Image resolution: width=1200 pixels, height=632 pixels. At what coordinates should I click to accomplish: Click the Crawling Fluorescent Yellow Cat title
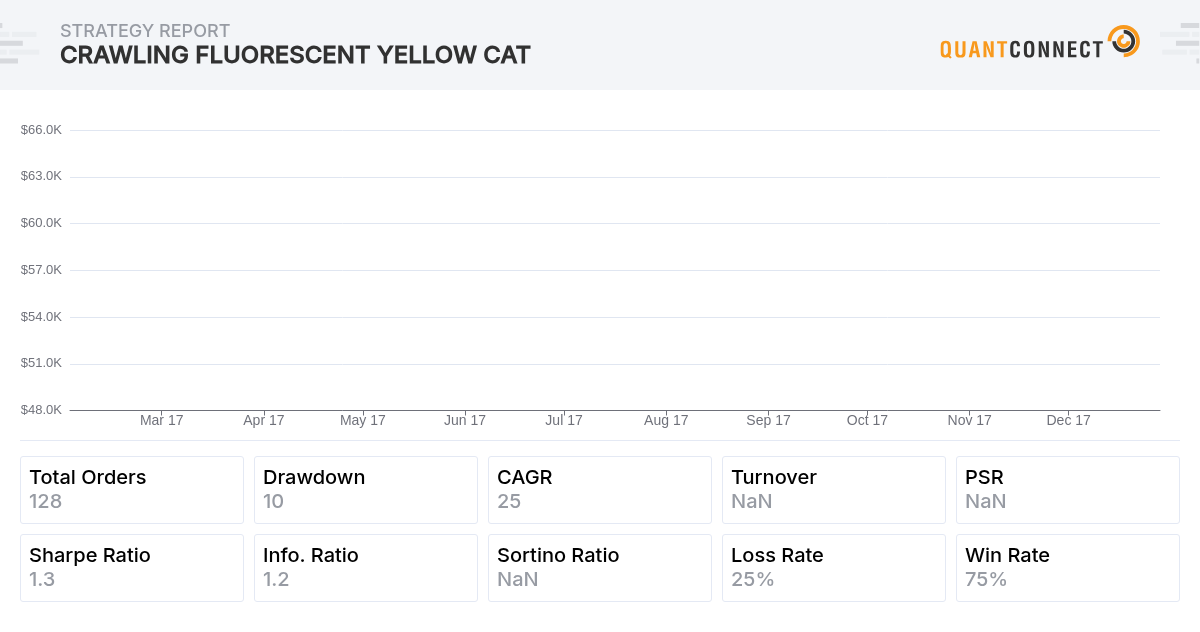click(x=295, y=55)
